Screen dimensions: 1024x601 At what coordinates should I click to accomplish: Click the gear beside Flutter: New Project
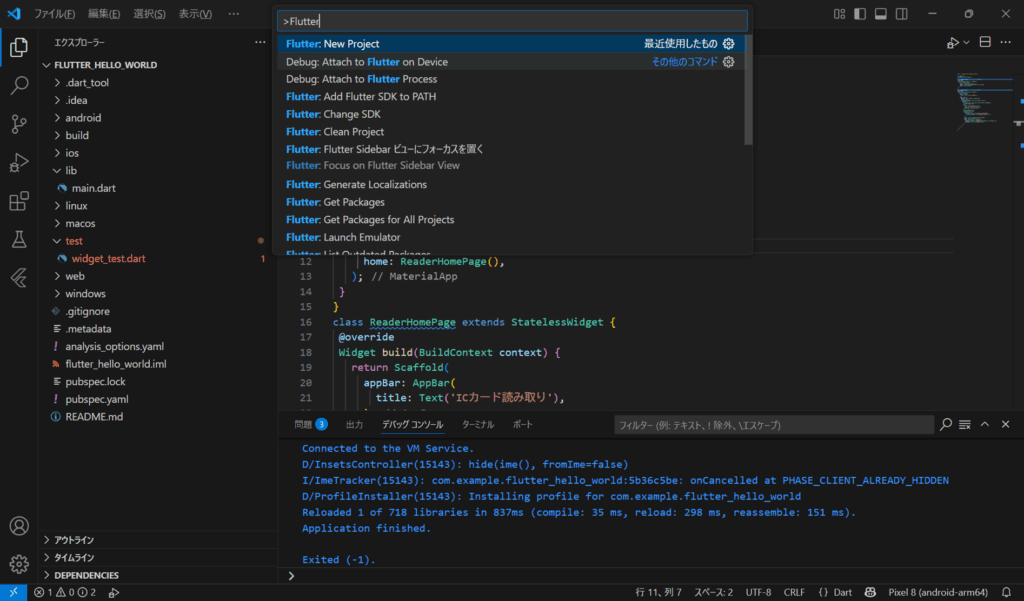click(728, 44)
